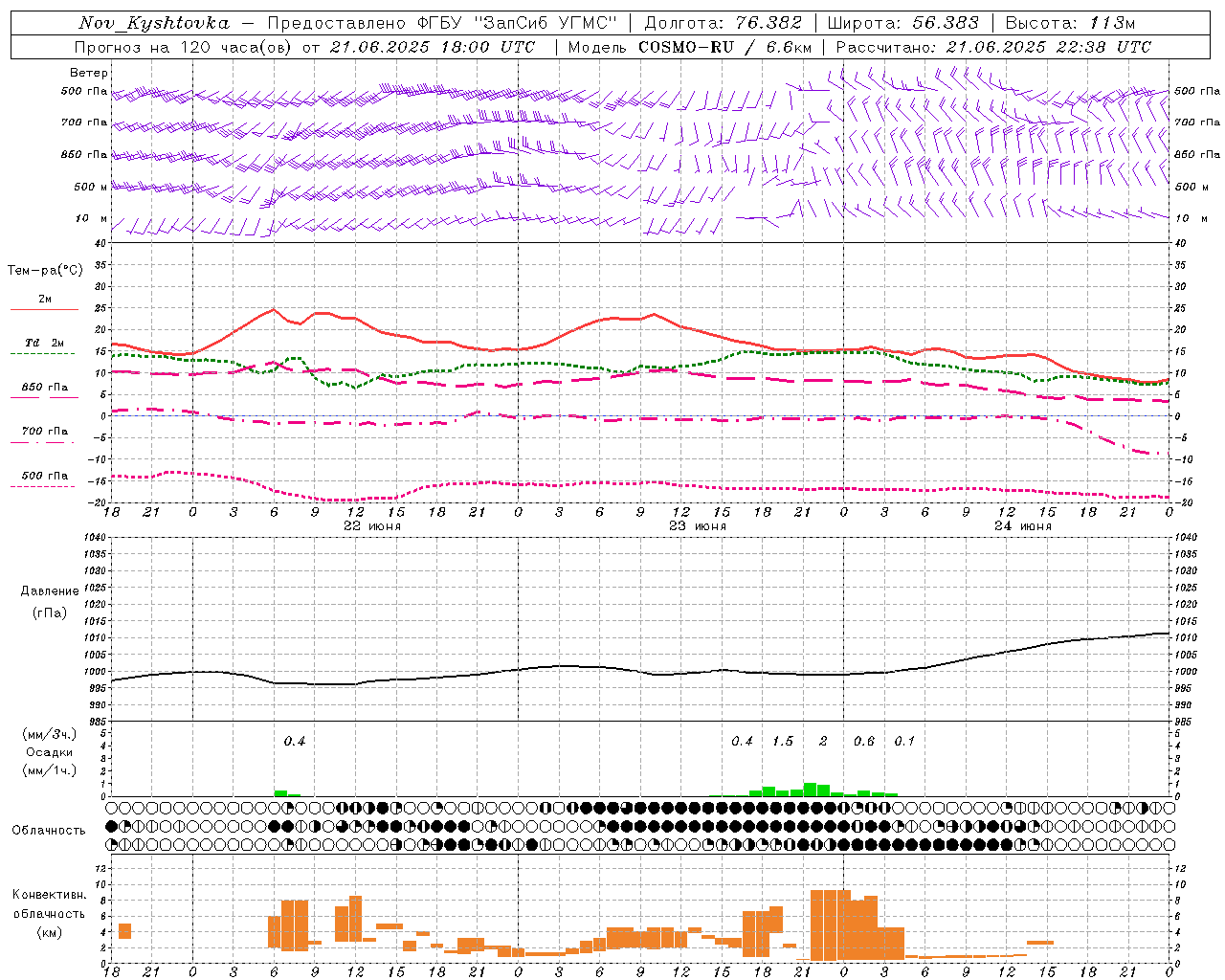
Task: Click the precipitation value '0.1'
Action: coord(904,742)
